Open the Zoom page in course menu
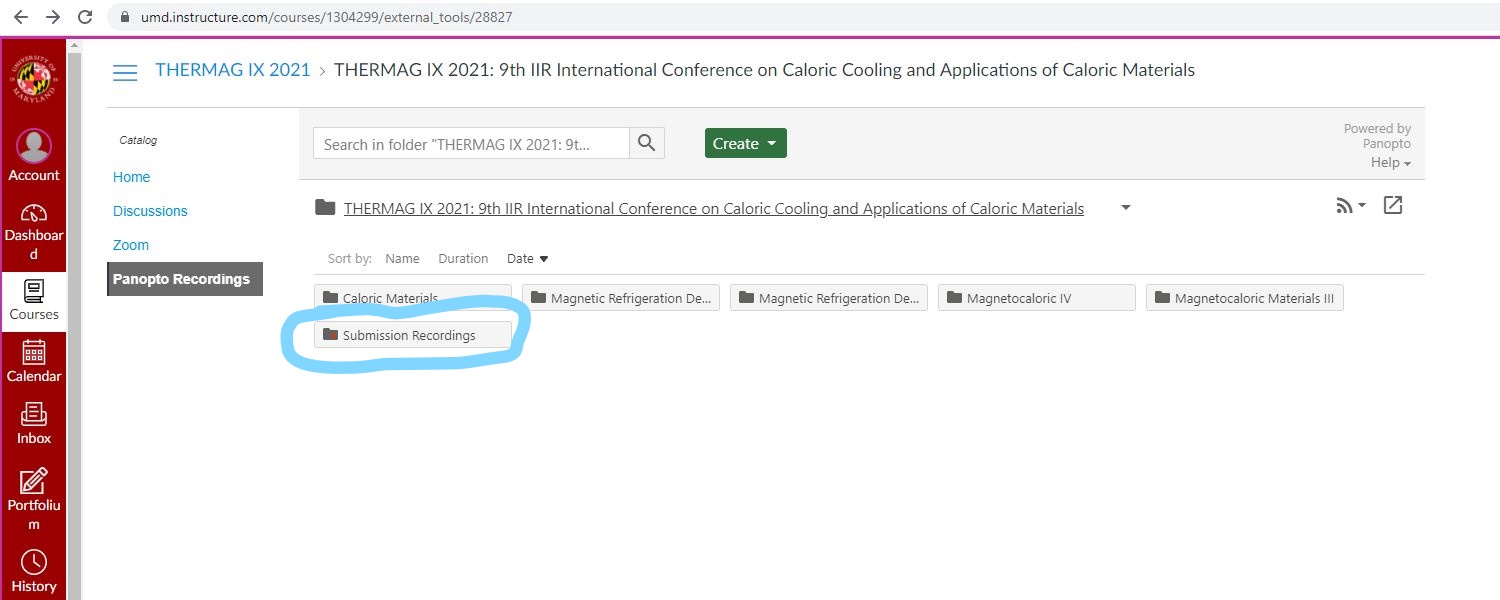The height and width of the screenshot is (600, 1500). tap(131, 245)
